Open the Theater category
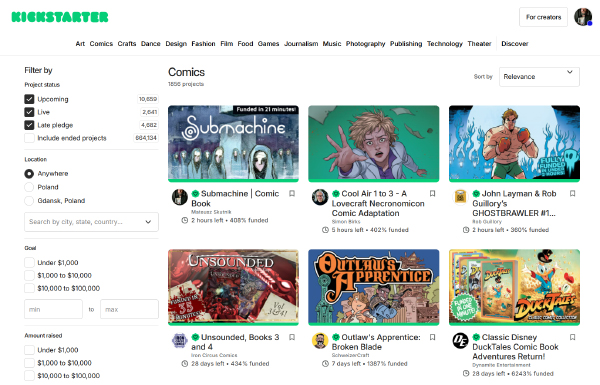Screen dimensions: 600x385 tap(479, 44)
